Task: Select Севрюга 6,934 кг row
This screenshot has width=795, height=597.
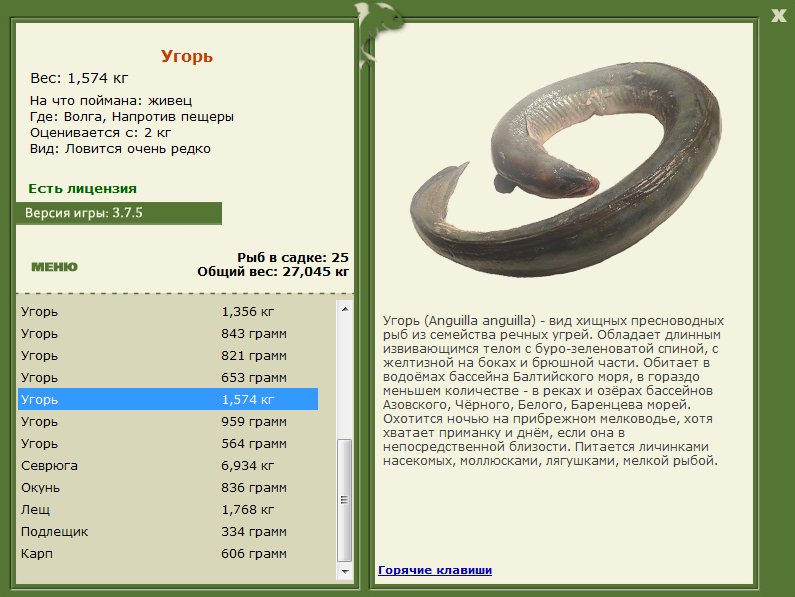Action: (168, 465)
